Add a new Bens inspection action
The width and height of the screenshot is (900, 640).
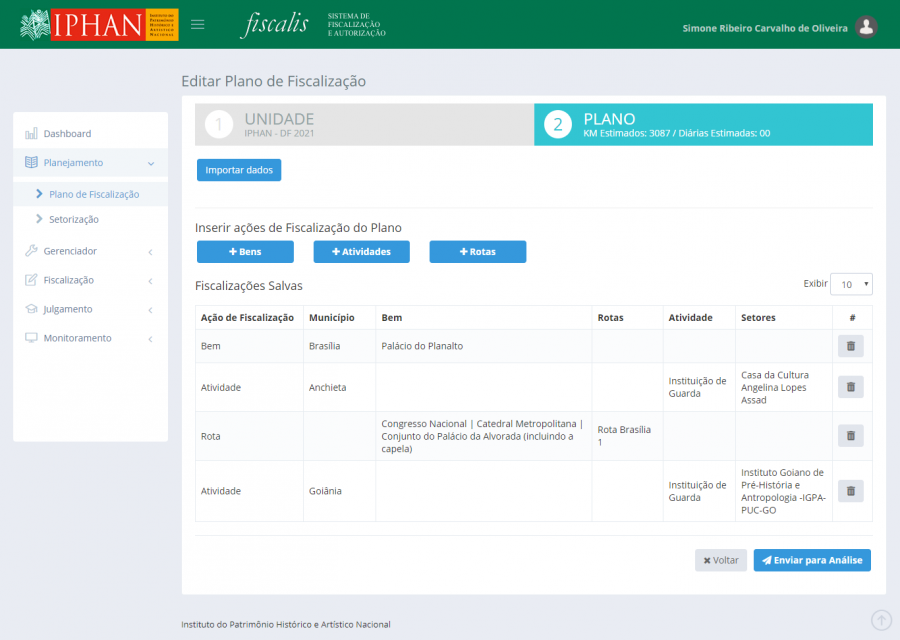coord(245,252)
